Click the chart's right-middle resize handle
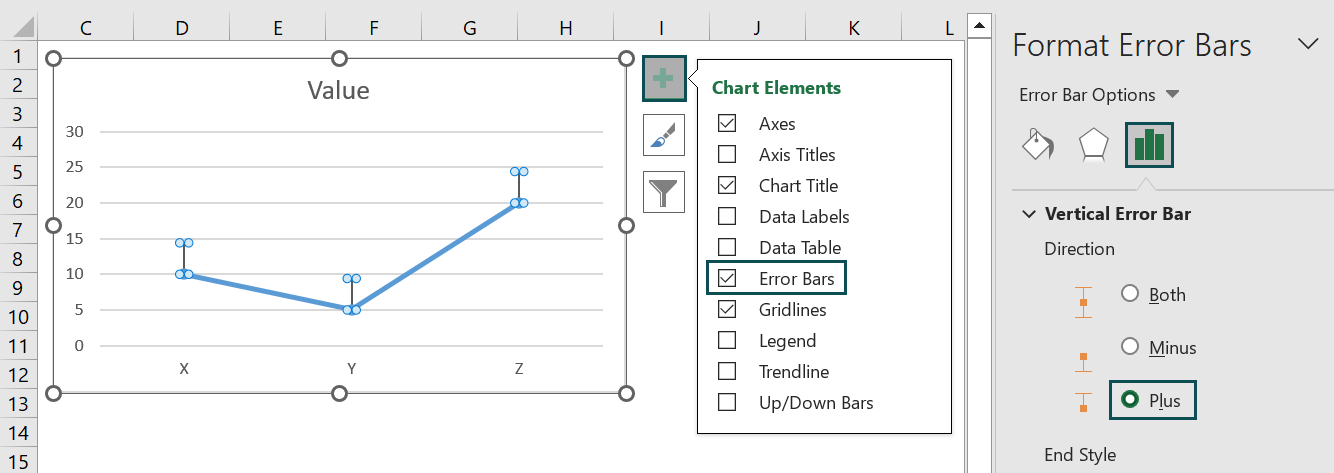 tap(627, 226)
